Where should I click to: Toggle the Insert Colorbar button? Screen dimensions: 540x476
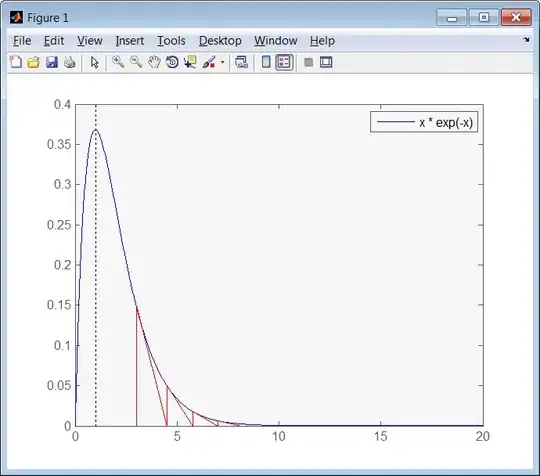(x=266, y=62)
